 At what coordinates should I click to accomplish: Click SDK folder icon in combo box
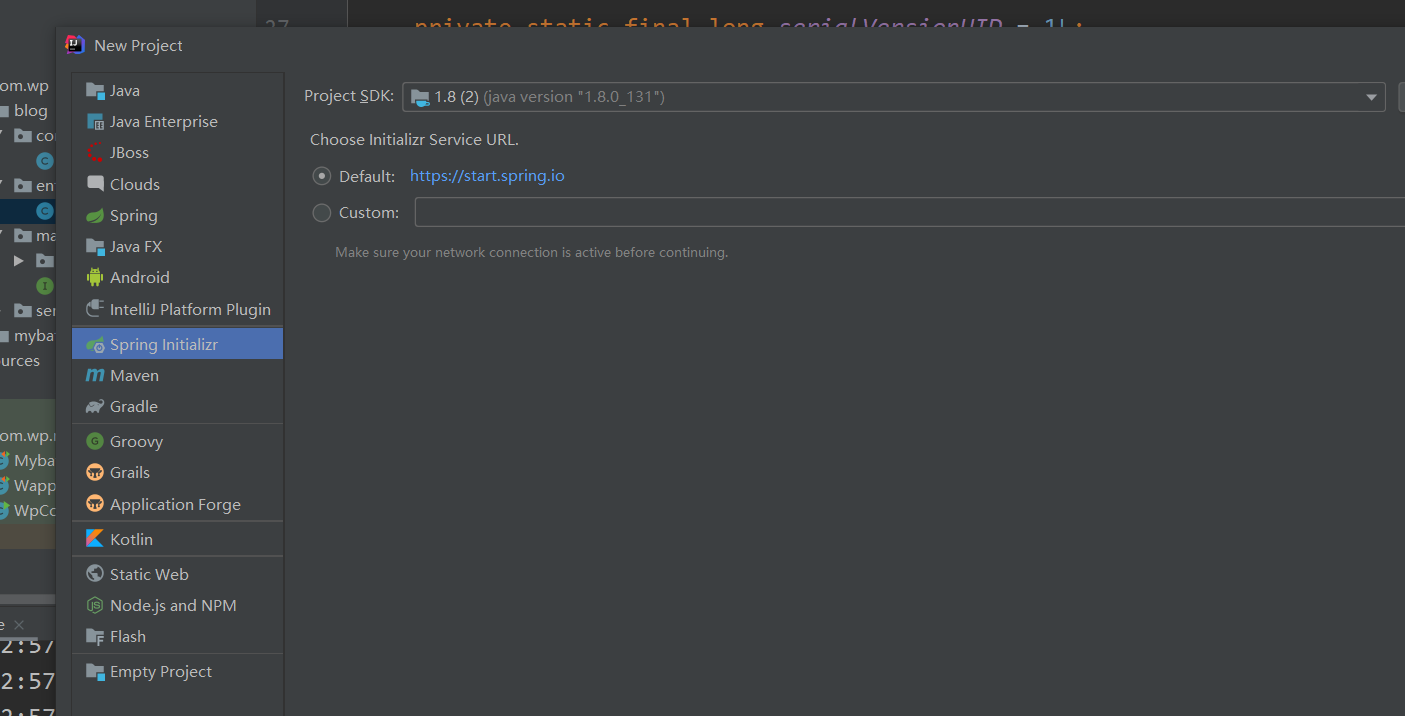coord(420,97)
